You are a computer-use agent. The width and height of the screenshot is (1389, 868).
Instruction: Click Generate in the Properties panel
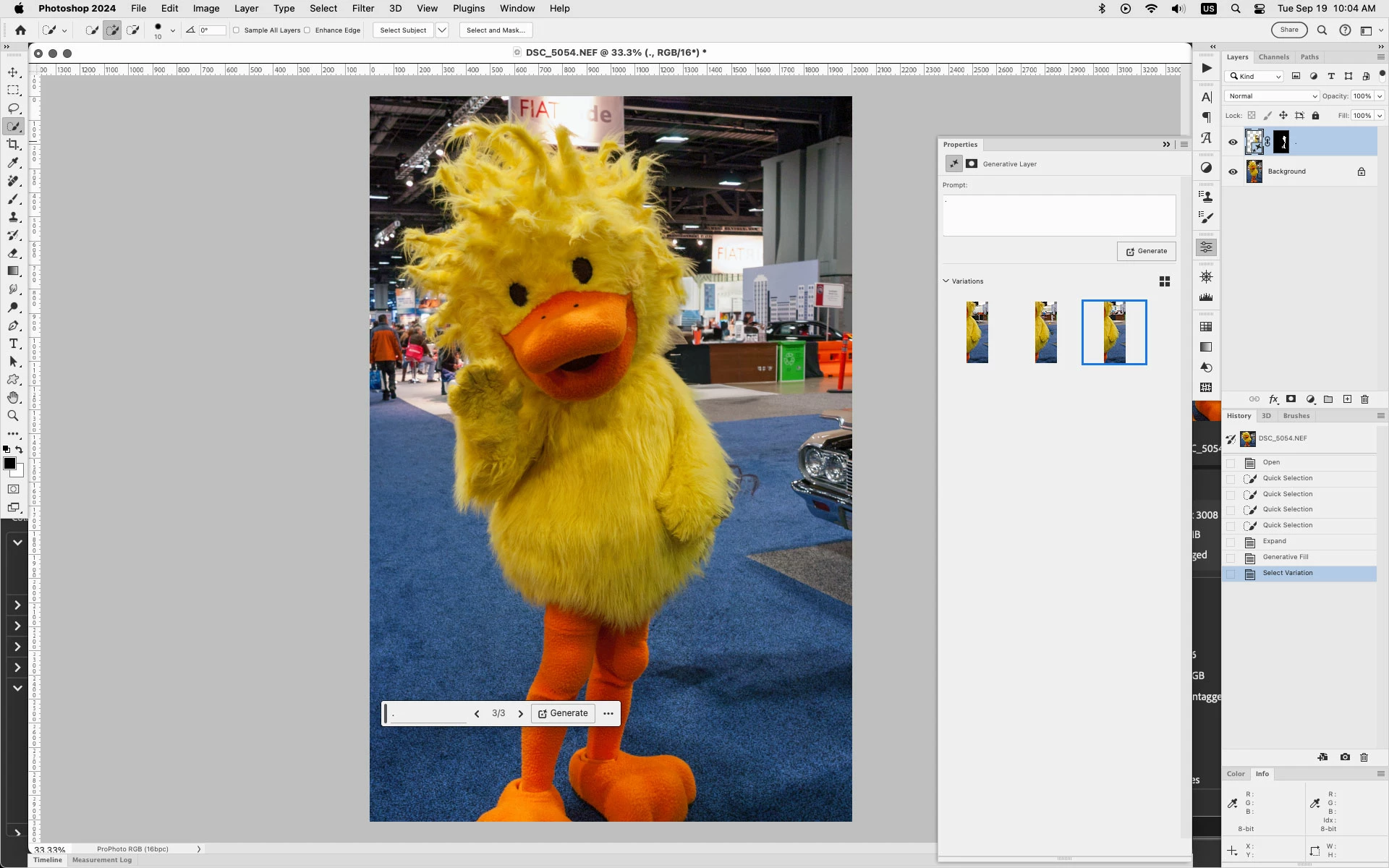(x=1146, y=251)
